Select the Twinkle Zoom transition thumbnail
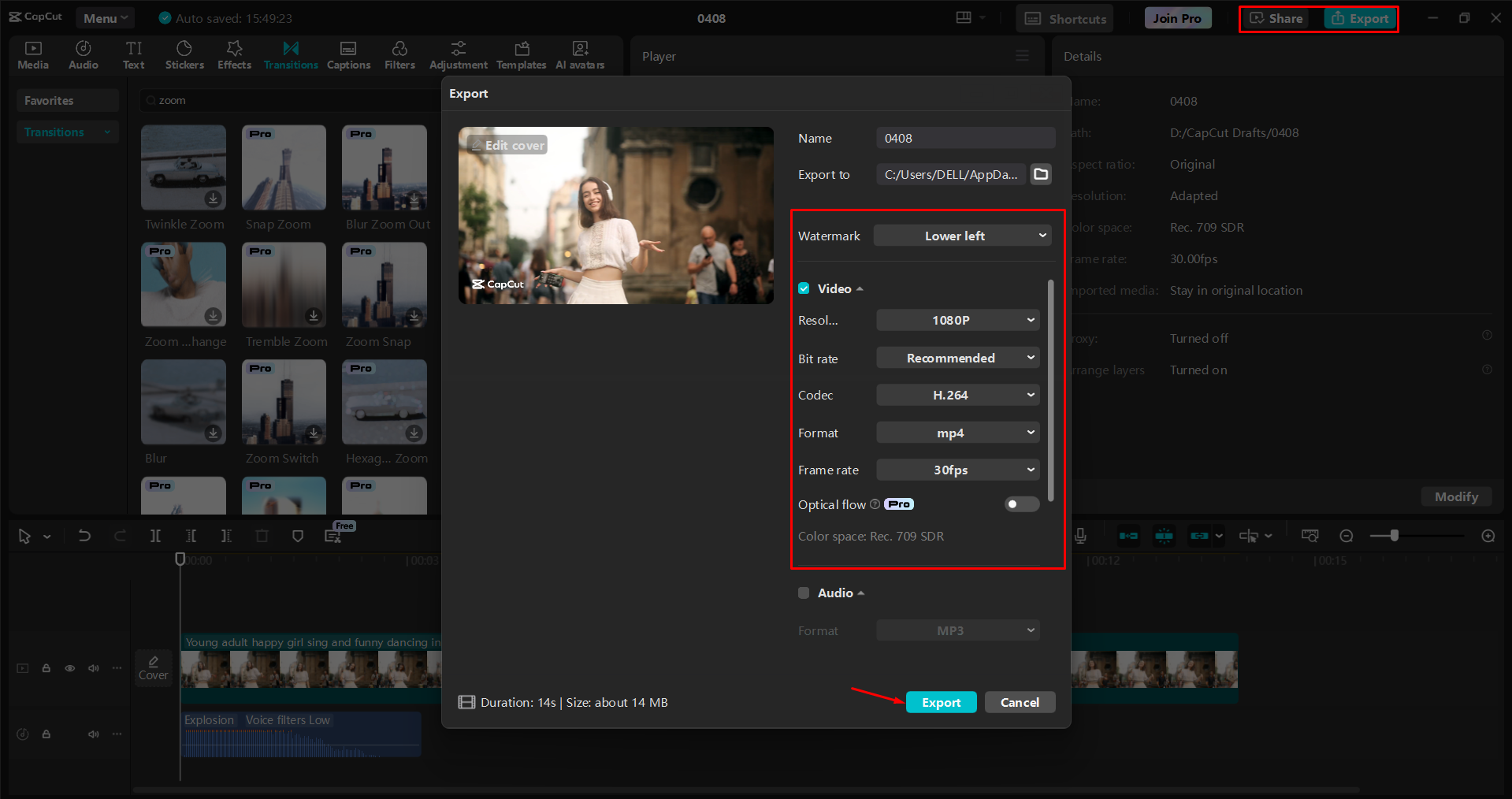The height and width of the screenshot is (799, 1512). [183, 167]
